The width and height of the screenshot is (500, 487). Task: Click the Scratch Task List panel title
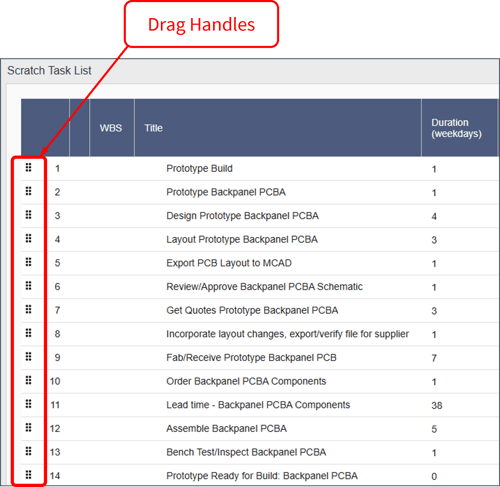49,71
